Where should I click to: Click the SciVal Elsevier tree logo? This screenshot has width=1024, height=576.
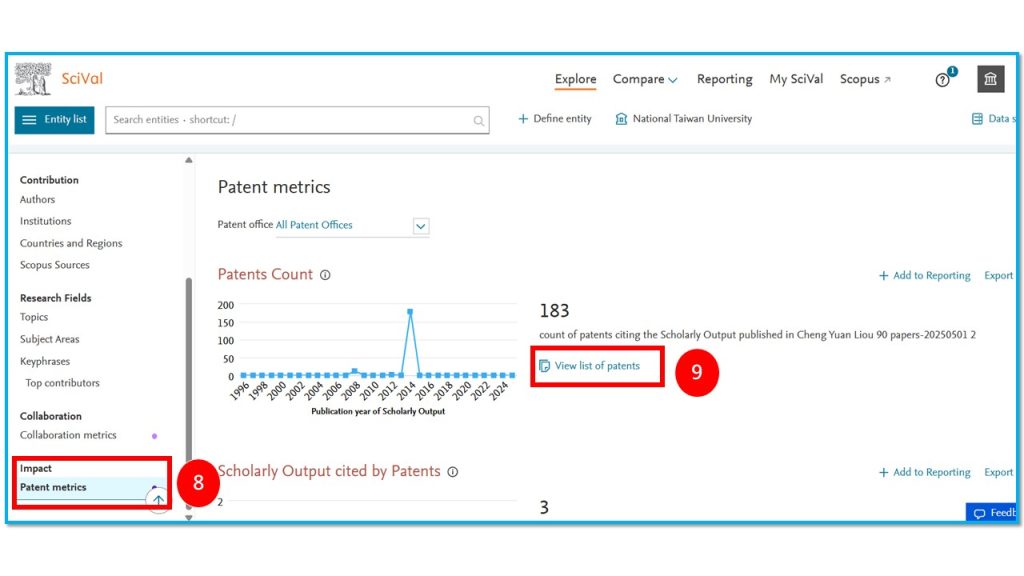click(x=33, y=79)
